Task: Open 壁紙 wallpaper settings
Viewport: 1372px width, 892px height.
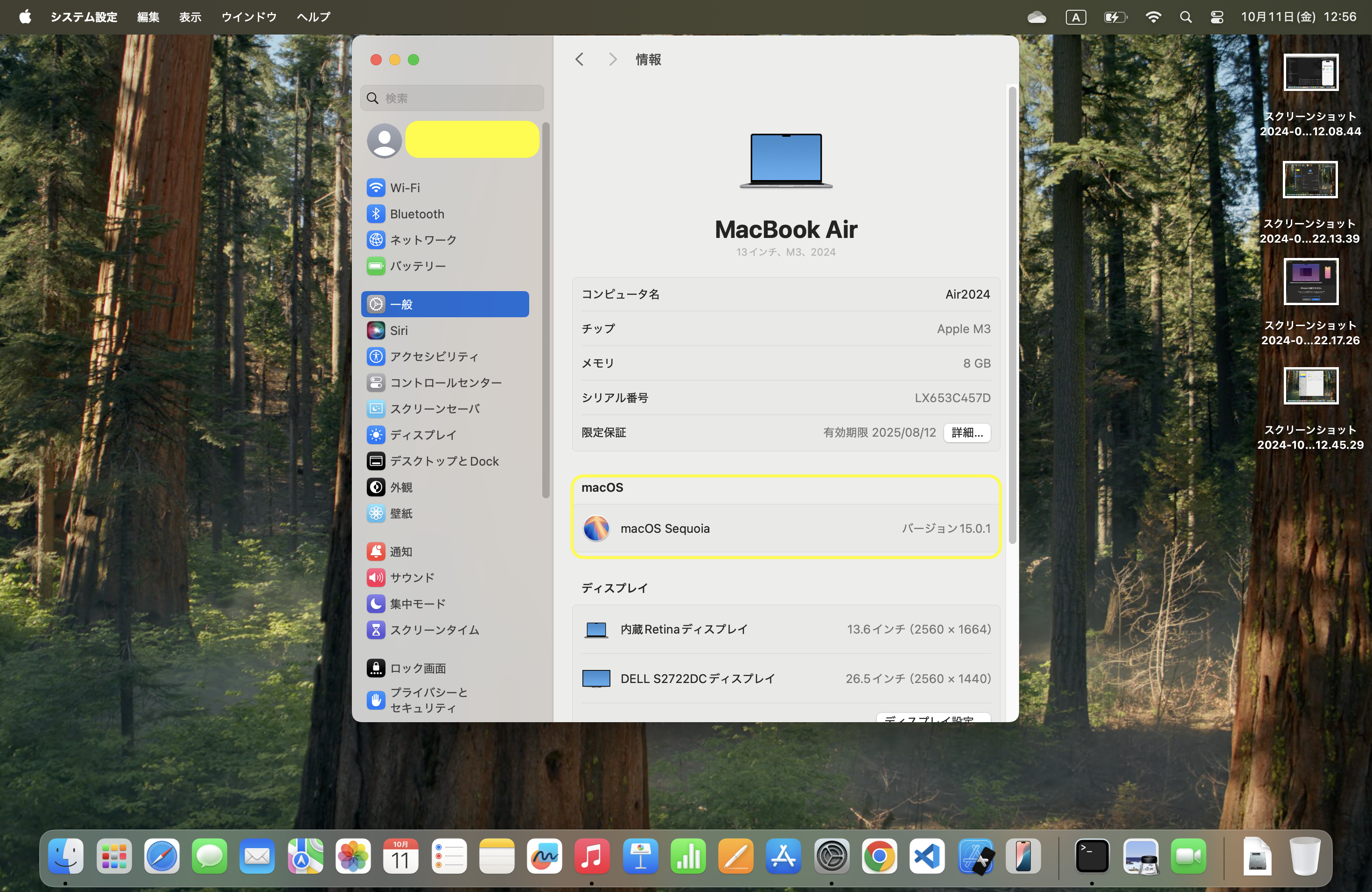Action: [401, 513]
